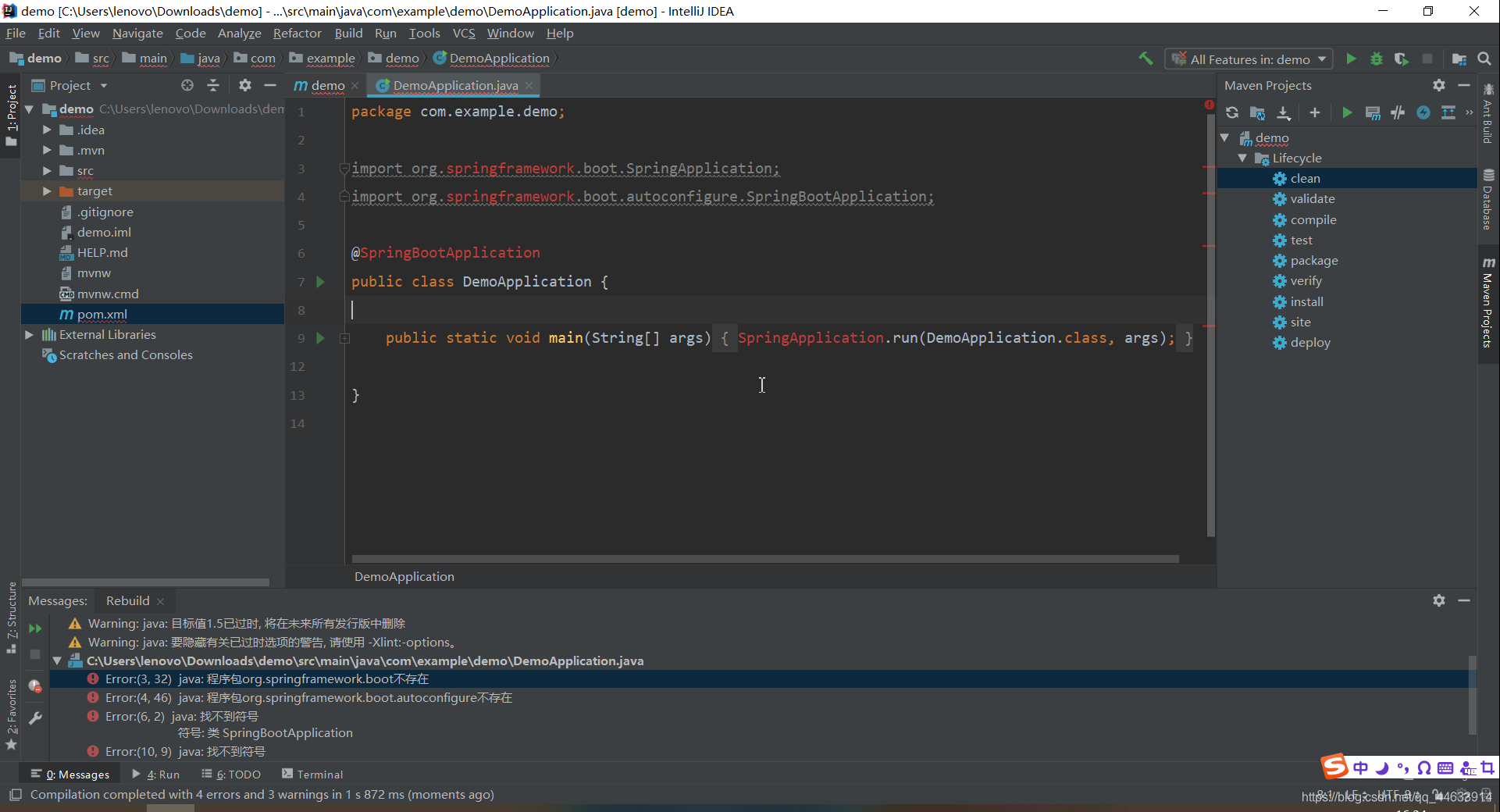Screen dimensions: 1500x812
Task: Open the Ant Build side panel
Action: [x=1488, y=114]
